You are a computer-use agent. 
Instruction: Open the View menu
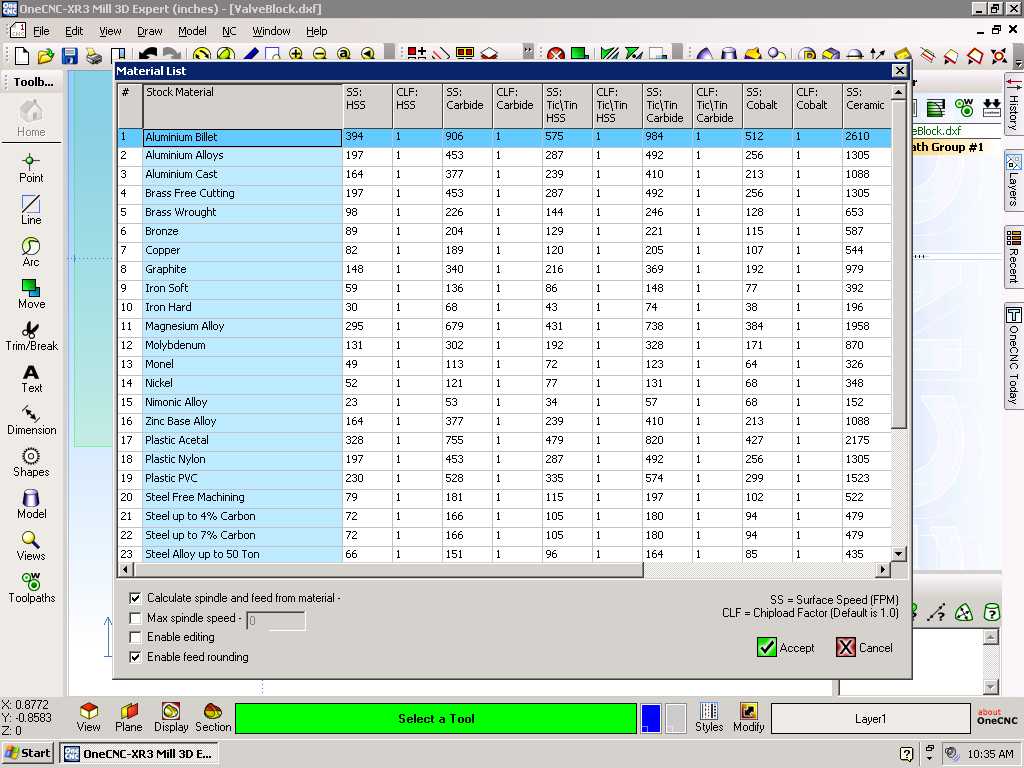click(x=110, y=31)
